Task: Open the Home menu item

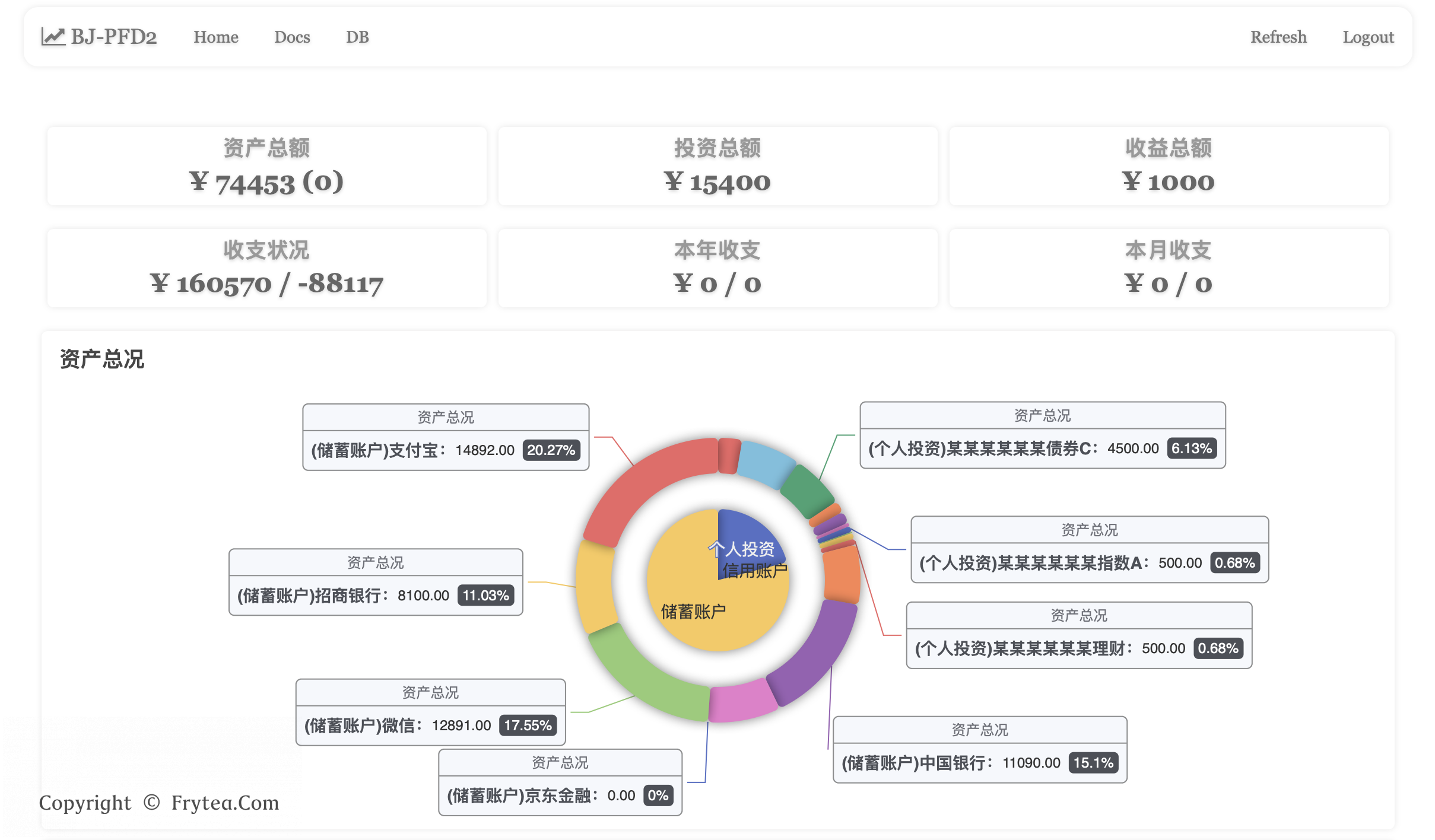Action: [x=215, y=37]
